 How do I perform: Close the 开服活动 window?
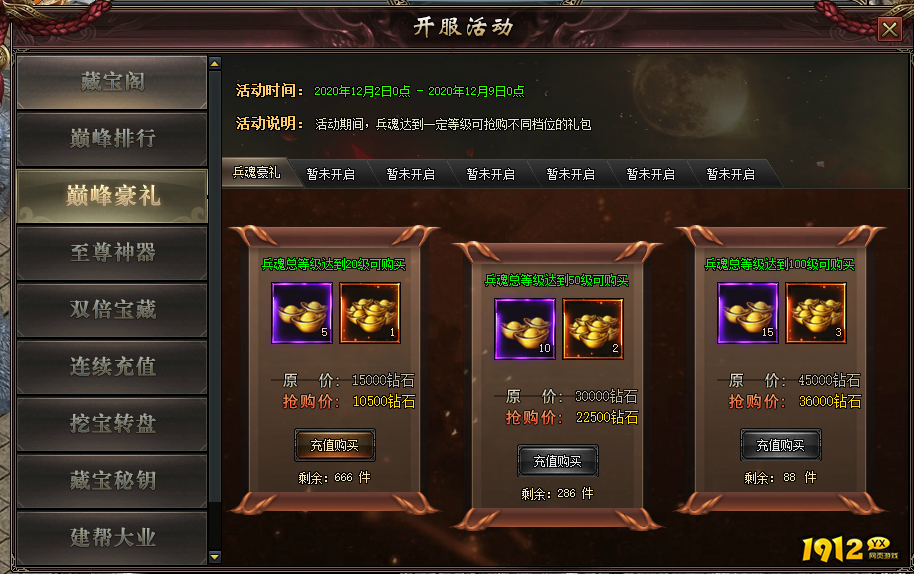pos(890,29)
